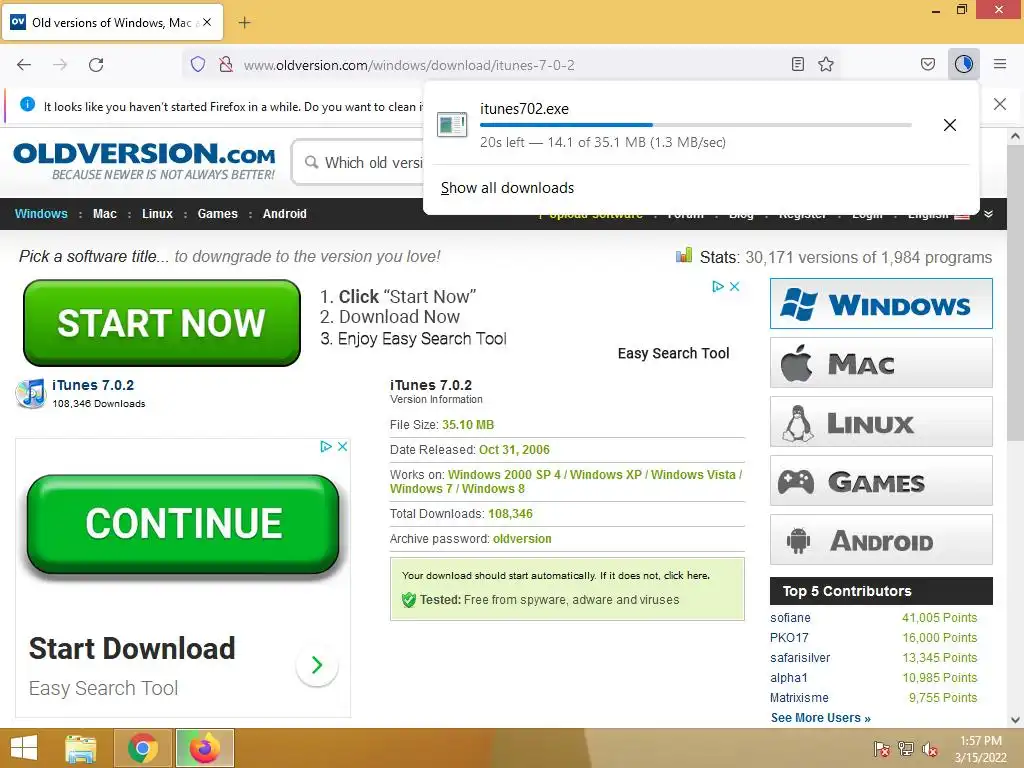1024x768 pixels.
Task: Click the AdChoices icon on the top ad
Action: [718, 286]
